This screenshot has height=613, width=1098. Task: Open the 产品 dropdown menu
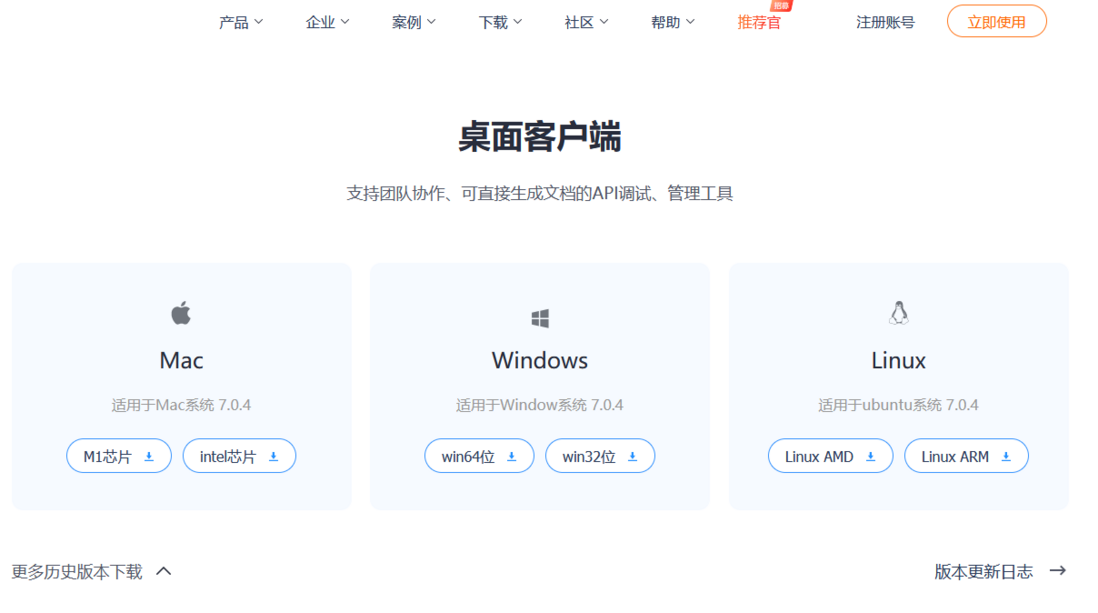point(239,21)
